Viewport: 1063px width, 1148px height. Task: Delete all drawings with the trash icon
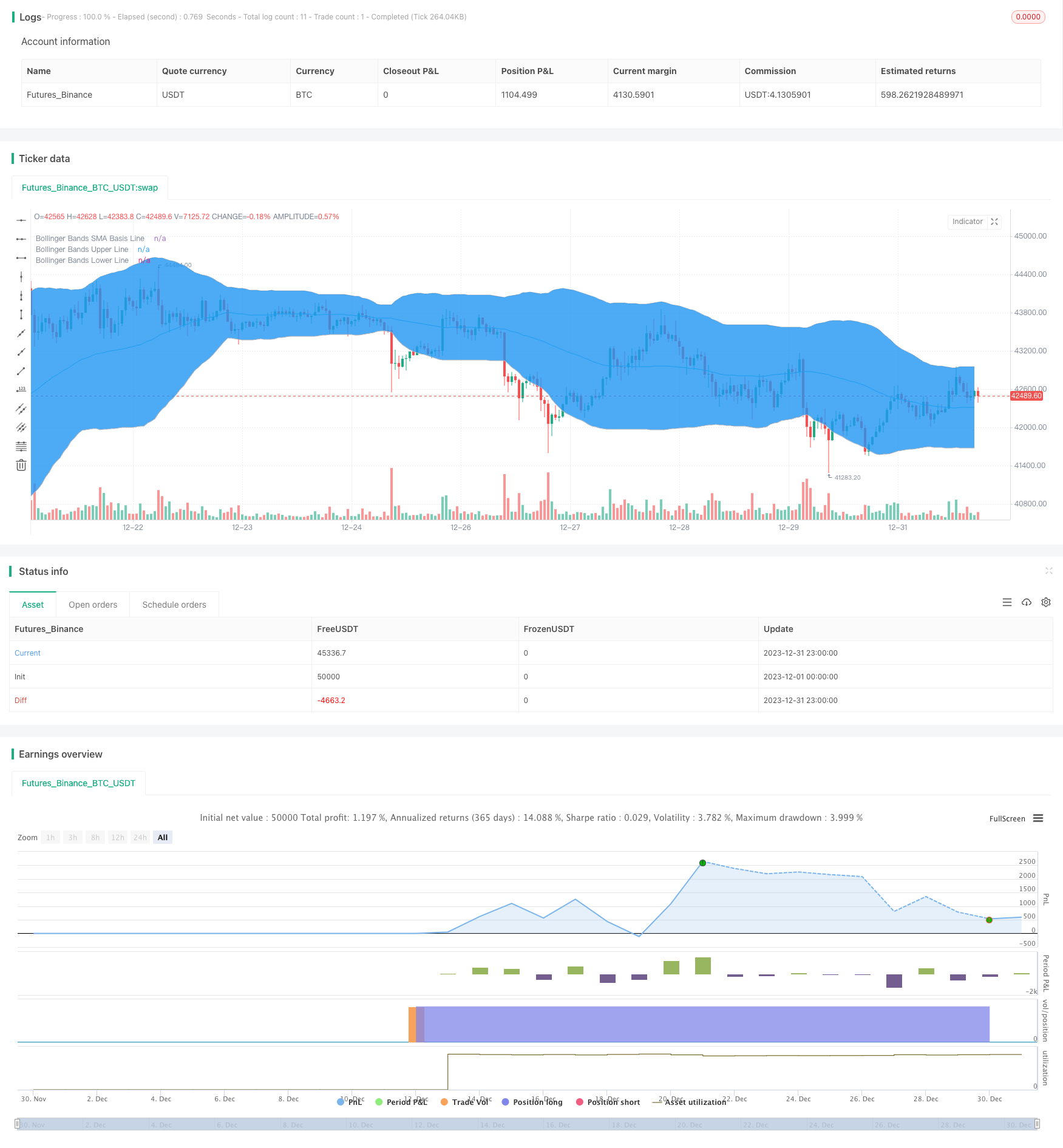click(x=21, y=465)
